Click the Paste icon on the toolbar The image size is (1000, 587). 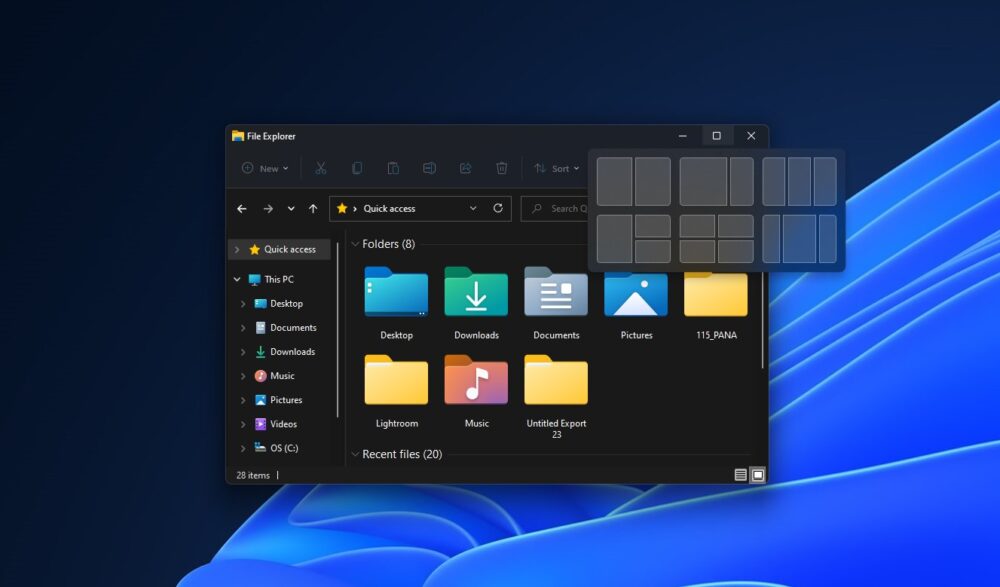tap(393, 168)
